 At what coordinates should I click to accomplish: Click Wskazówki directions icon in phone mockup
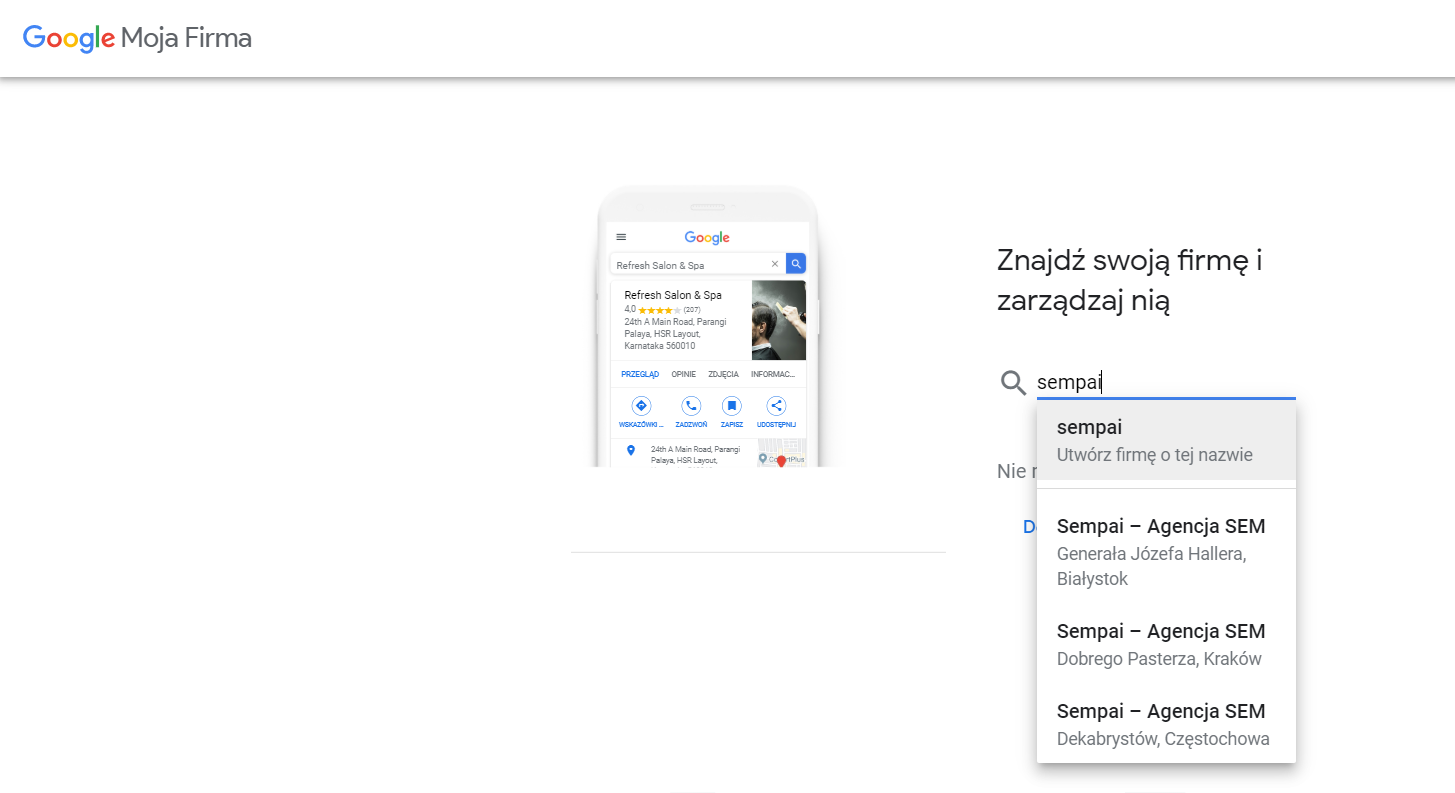point(641,406)
